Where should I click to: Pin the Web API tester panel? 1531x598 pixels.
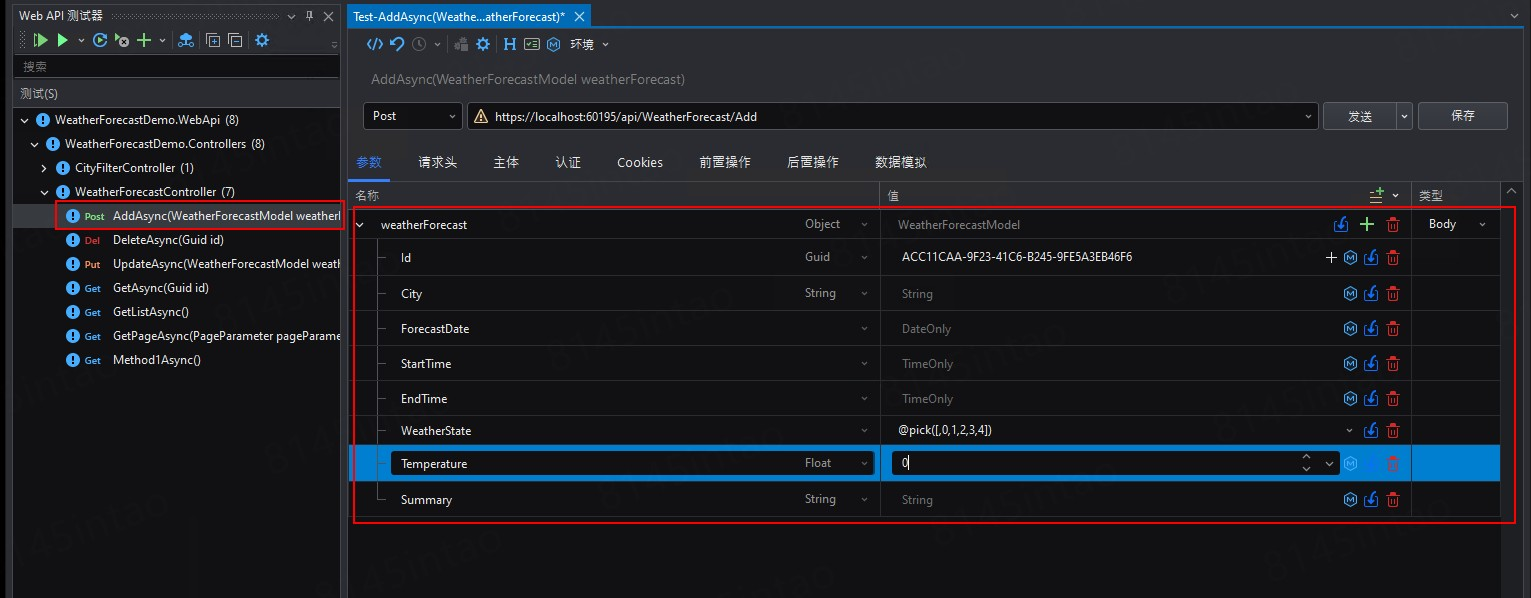309,16
